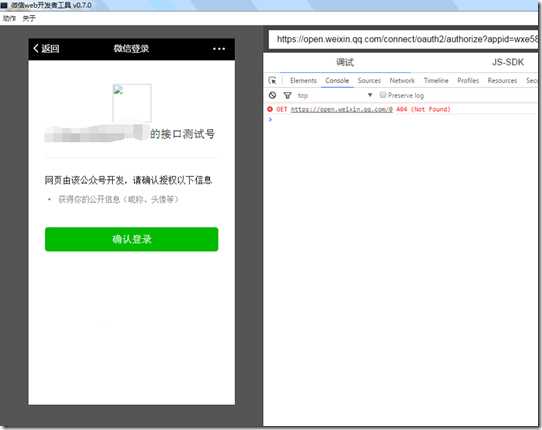Enable the Preserve log checkbox
Image resolution: width=542 pixels, height=430 pixels.
point(382,95)
